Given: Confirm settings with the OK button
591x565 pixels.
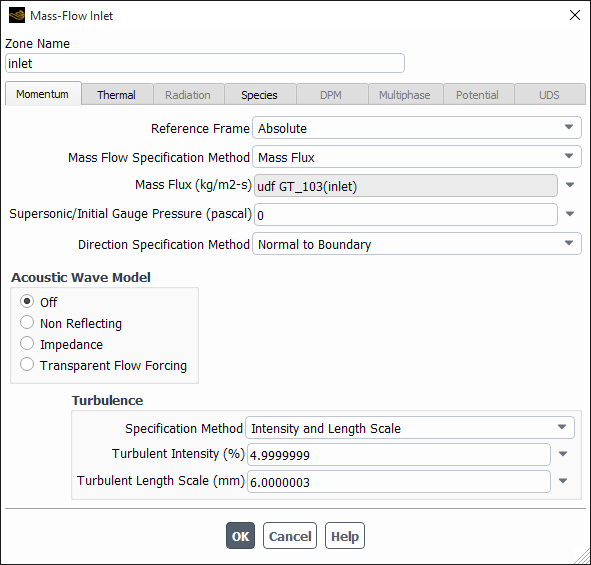Looking at the screenshot, I should [x=240, y=536].
